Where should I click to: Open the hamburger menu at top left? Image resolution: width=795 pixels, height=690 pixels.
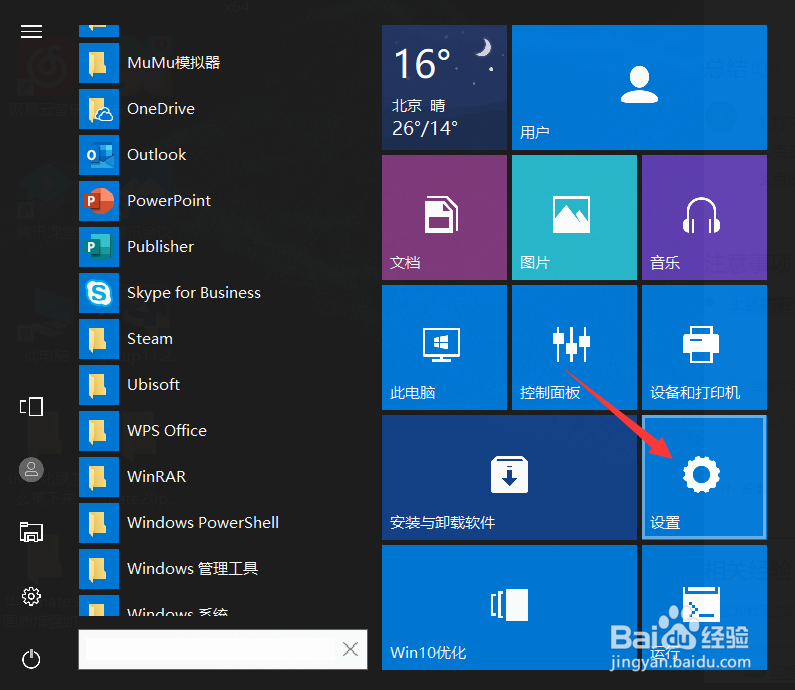tap(31, 31)
